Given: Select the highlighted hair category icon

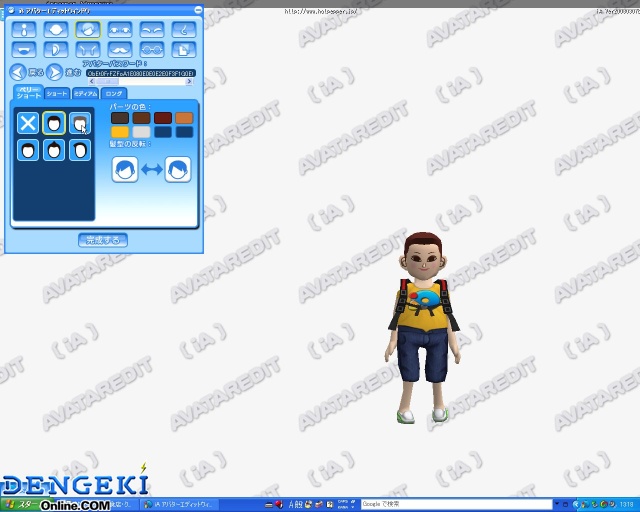Looking at the screenshot, I should coord(88,30).
